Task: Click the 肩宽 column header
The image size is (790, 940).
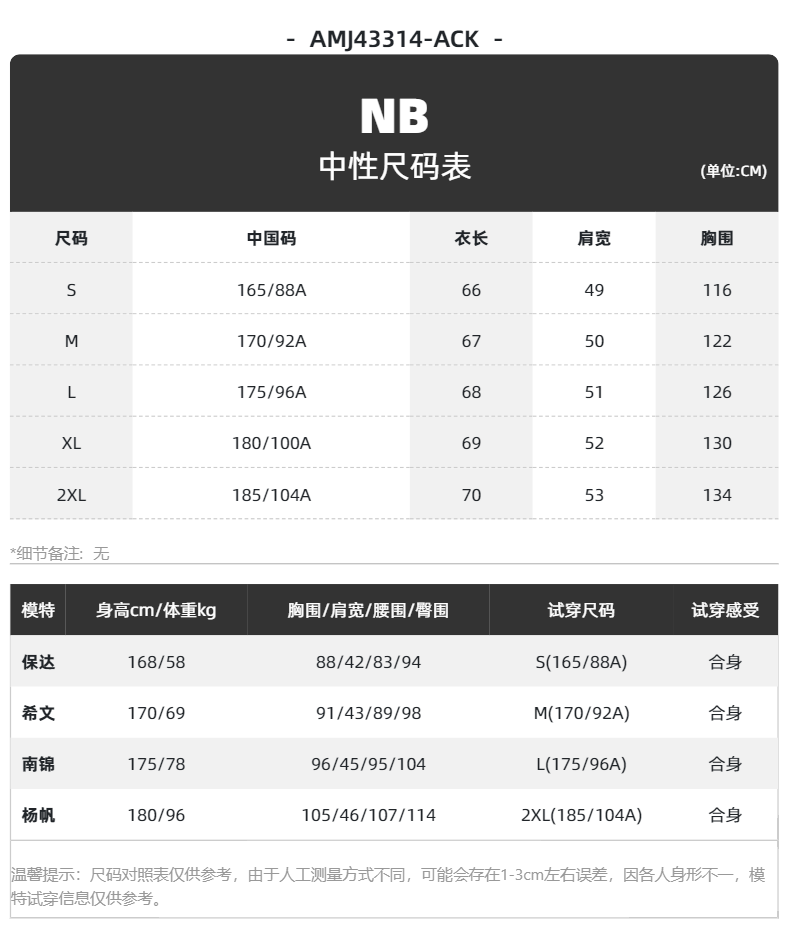Action: 594,238
